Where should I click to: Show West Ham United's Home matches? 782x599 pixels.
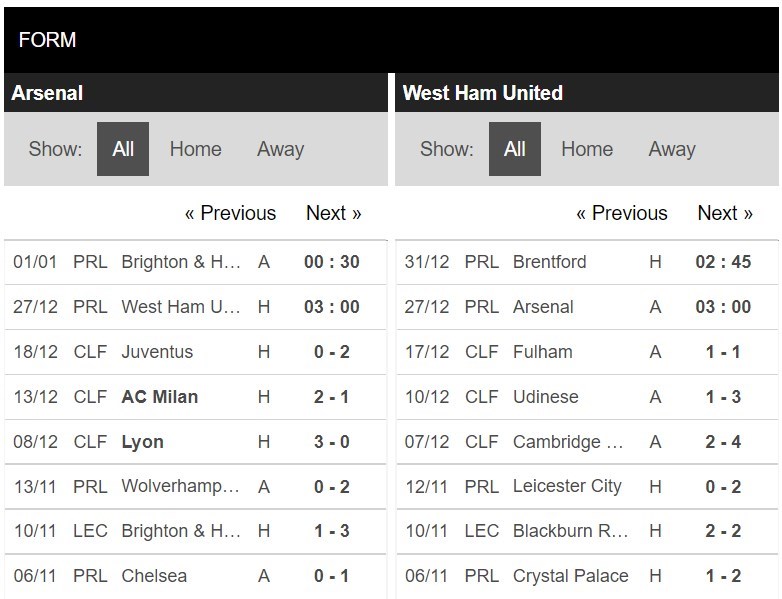pyautogui.click(x=587, y=149)
